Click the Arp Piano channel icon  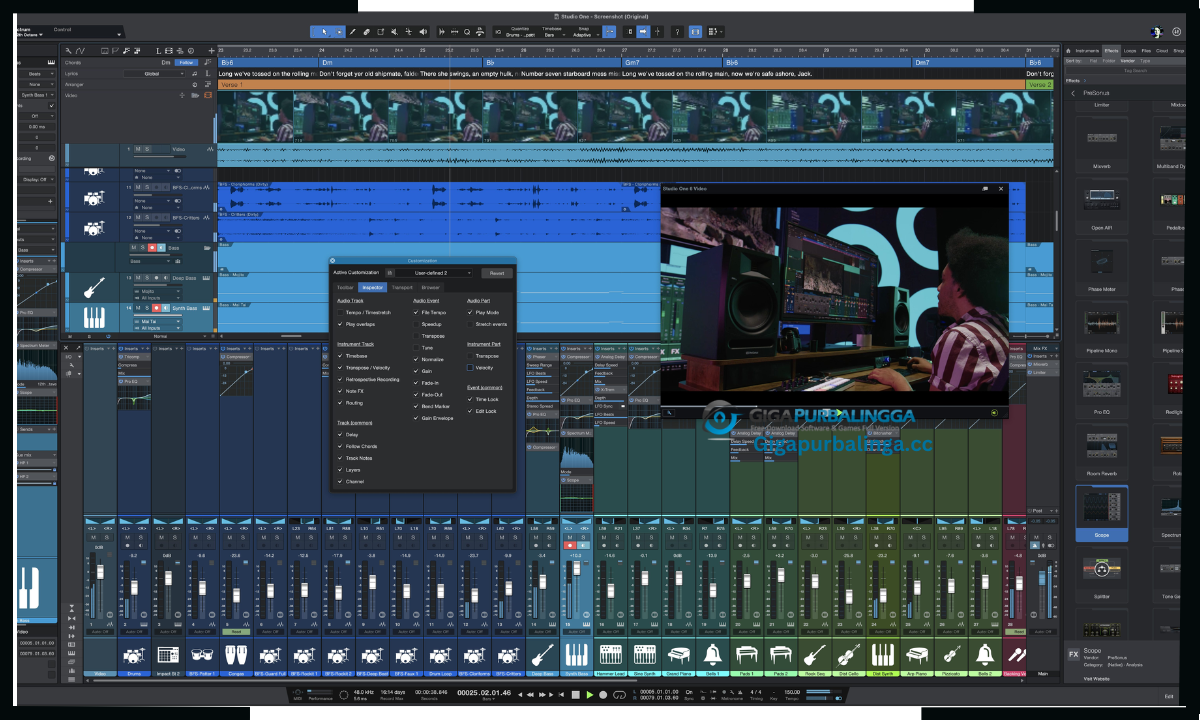tap(916, 655)
